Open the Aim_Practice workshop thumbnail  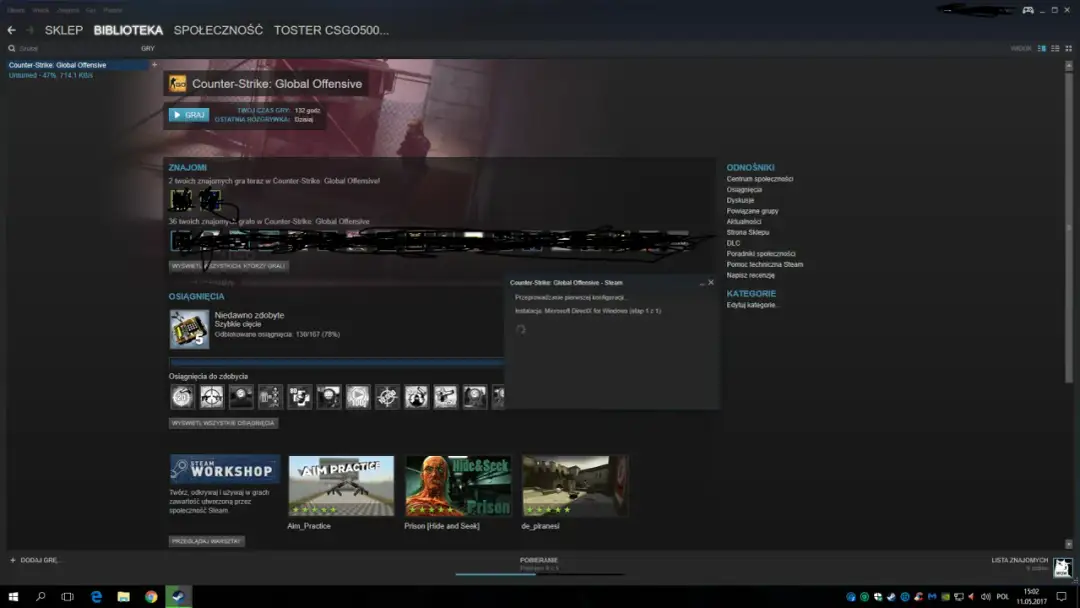(x=340, y=485)
